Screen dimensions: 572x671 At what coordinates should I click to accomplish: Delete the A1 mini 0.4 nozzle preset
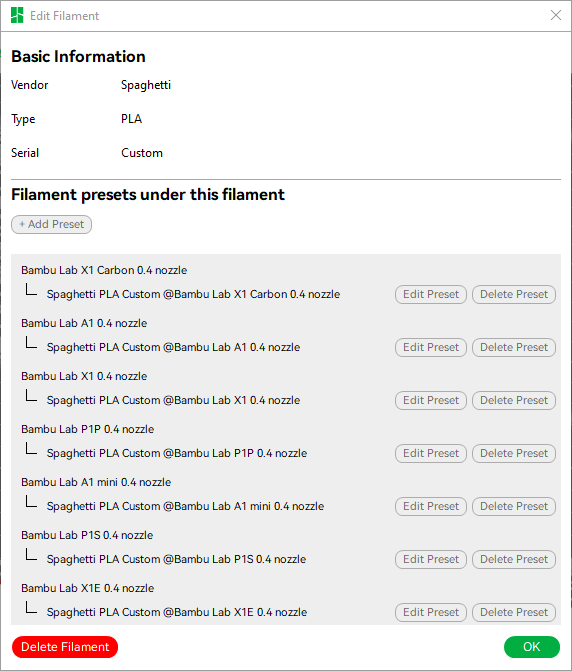coord(514,507)
